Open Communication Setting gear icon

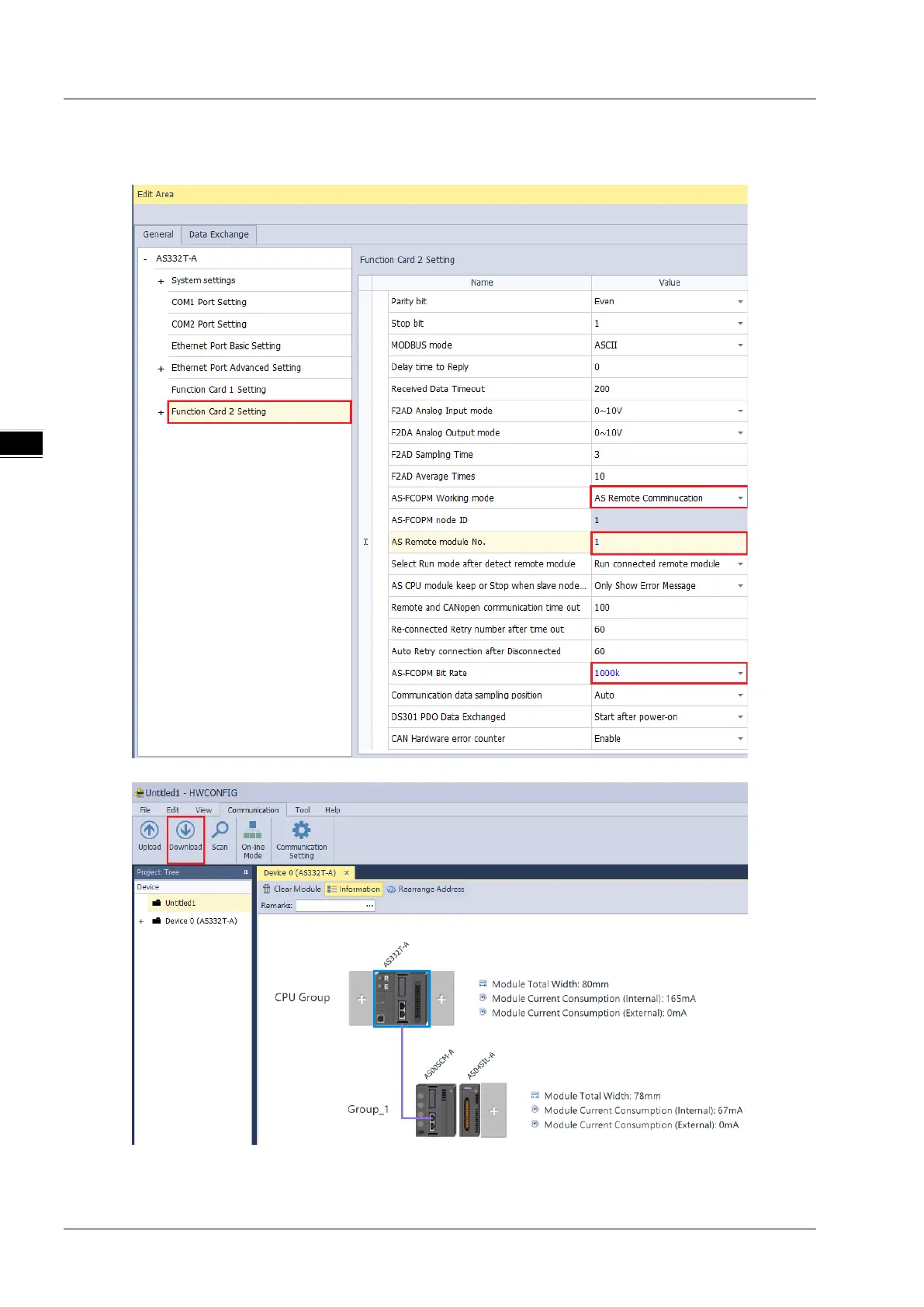click(x=301, y=831)
